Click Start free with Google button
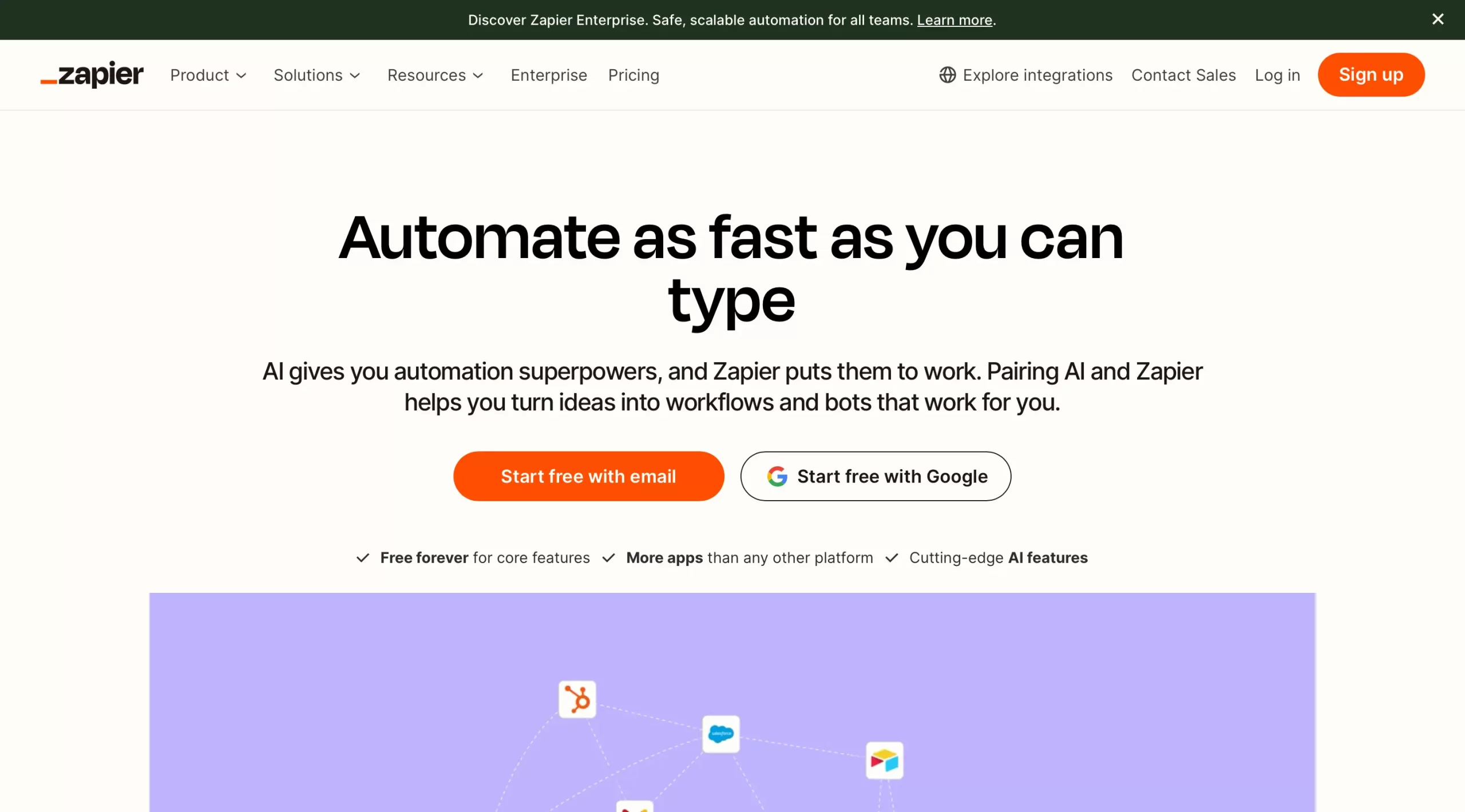The width and height of the screenshot is (1465, 812). click(x=875, y=476)
